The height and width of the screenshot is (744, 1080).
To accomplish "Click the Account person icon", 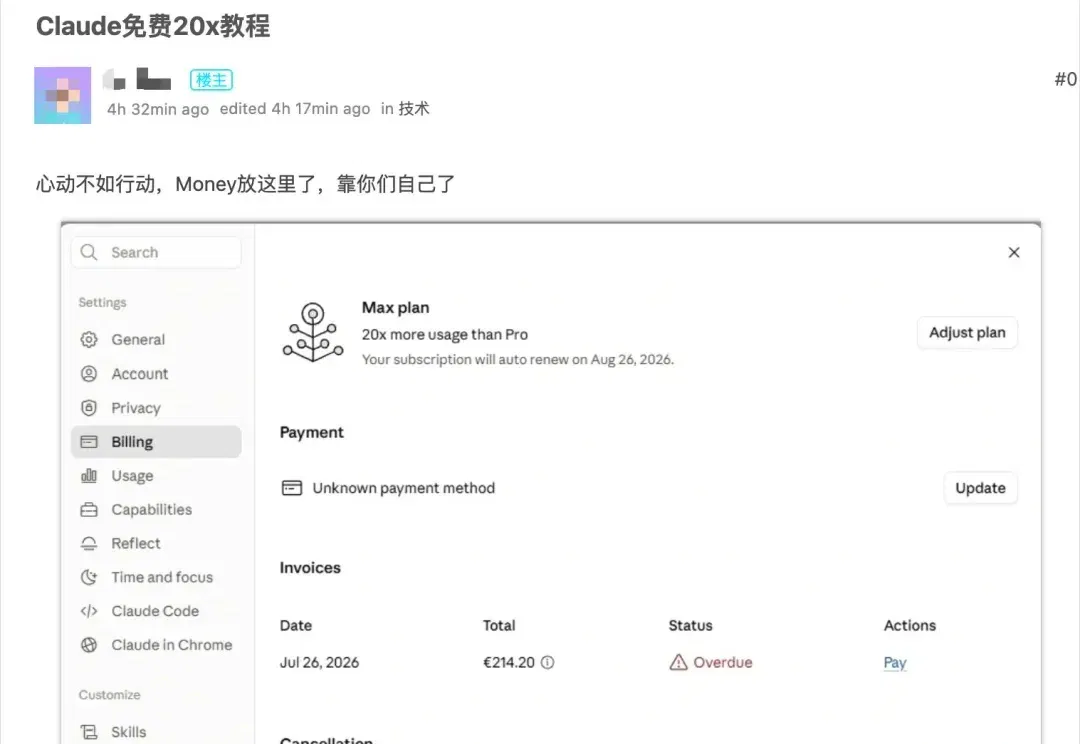I will coord(89,373).
